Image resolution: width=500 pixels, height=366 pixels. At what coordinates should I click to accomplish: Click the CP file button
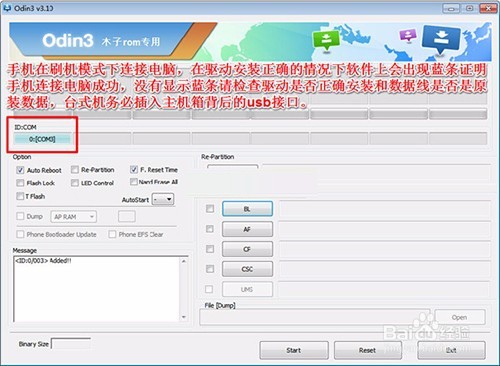247,249
